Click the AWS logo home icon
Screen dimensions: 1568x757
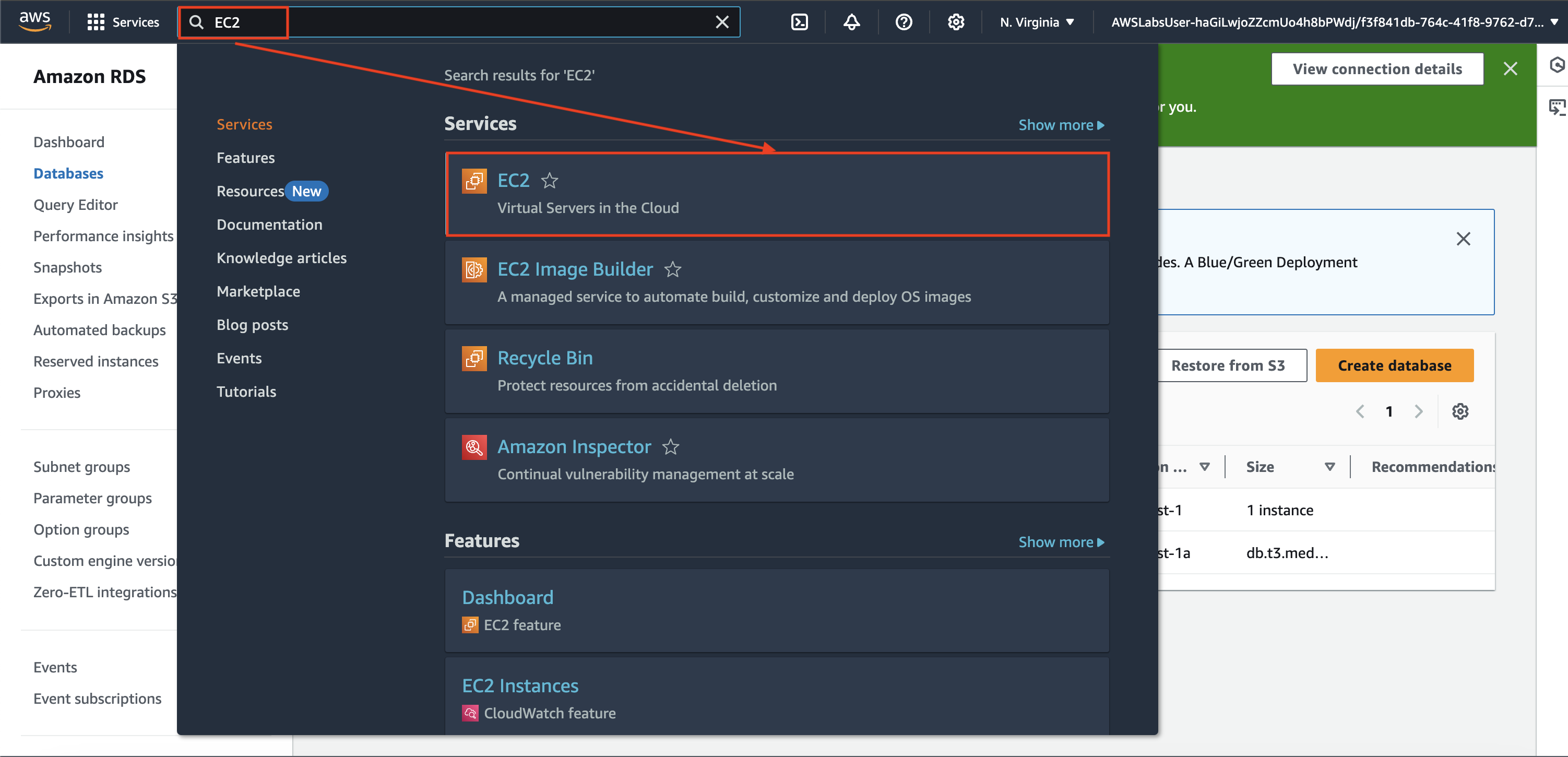34,21
